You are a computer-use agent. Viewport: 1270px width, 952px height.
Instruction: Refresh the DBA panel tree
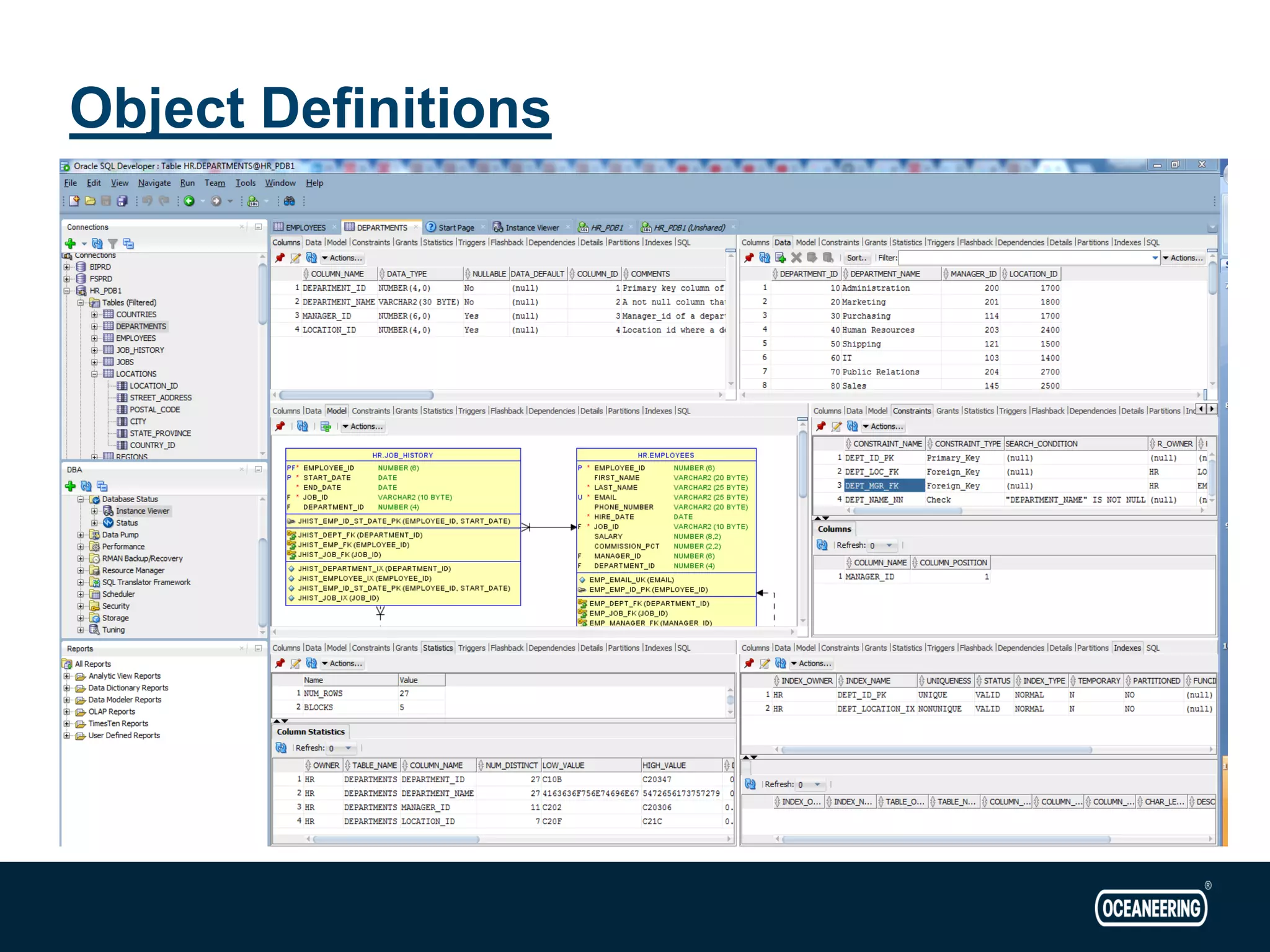(86, 486)
